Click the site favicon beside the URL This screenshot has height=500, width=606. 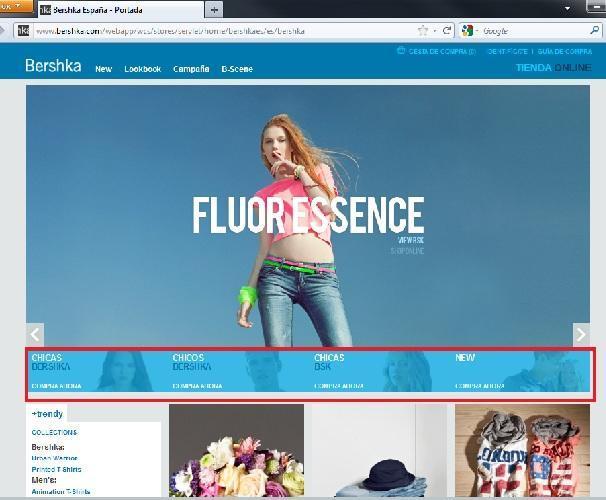22,31
